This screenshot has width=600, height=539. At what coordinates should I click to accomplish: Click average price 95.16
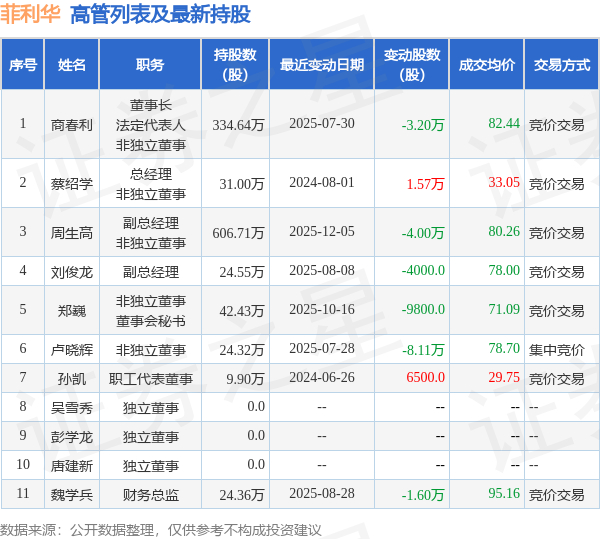point(504,493)
